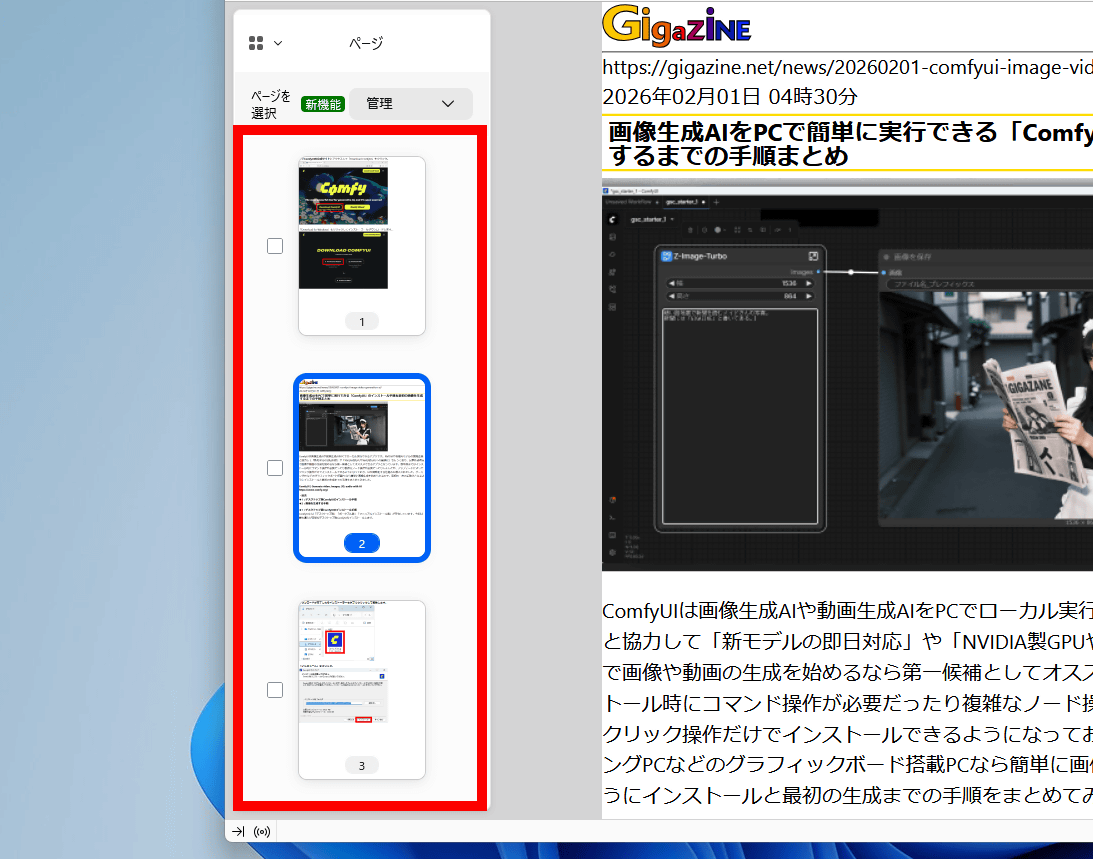Image resolution: width=1093 pixels, height=859 pixels.
Task: Collapse the panel using the arrow-to-bar icon
Action: click(238, 831)
